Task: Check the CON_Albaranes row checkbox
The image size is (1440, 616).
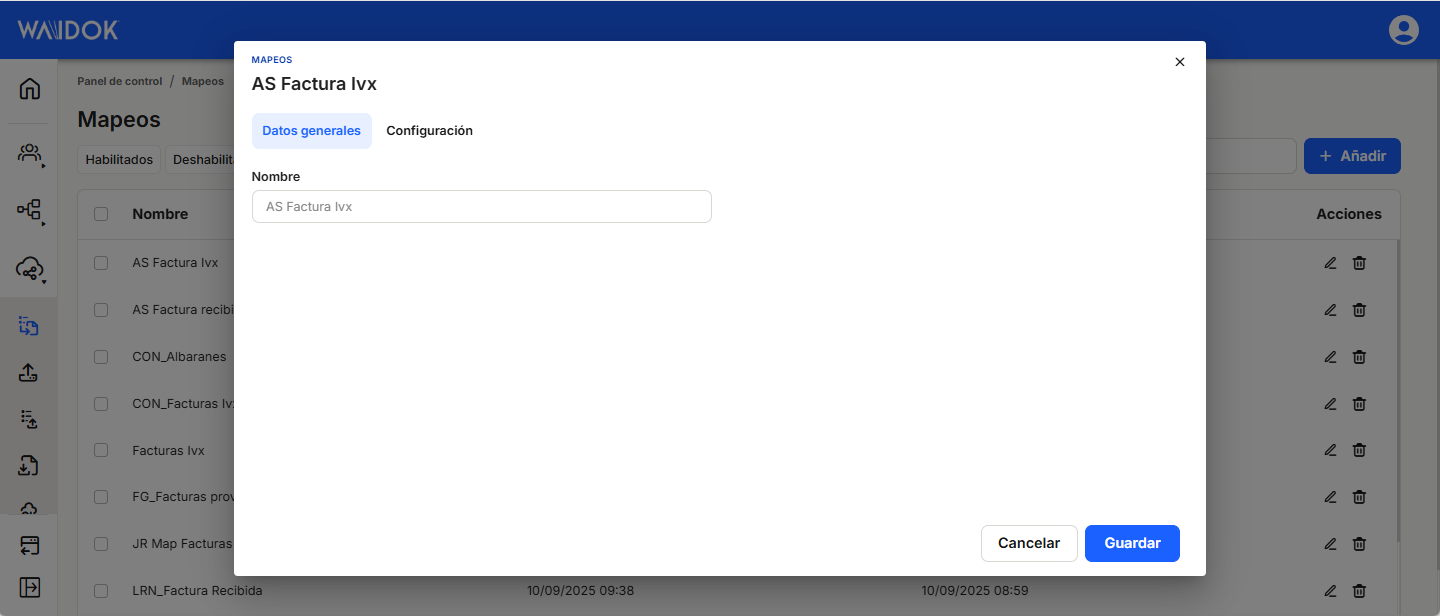Action: (101, 357)
